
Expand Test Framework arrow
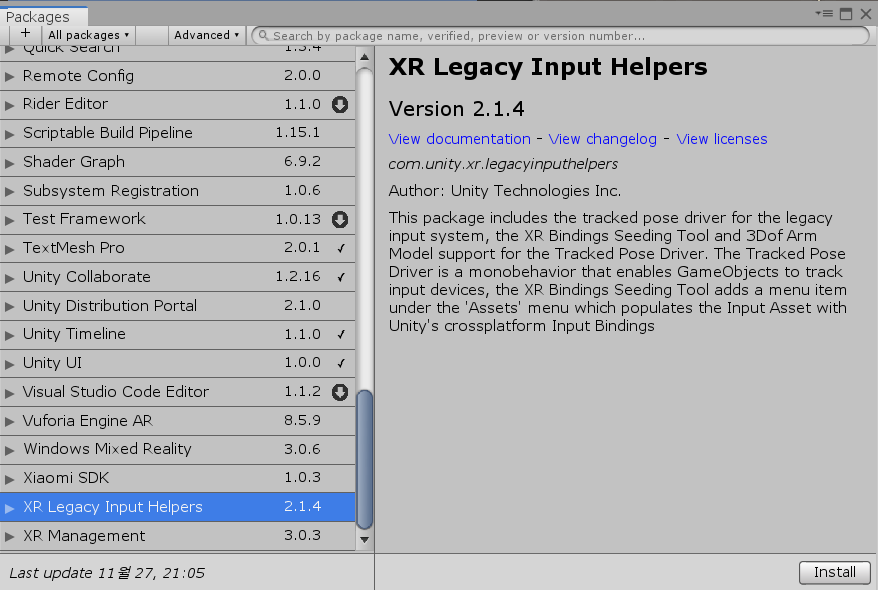[x=10, y=221]
